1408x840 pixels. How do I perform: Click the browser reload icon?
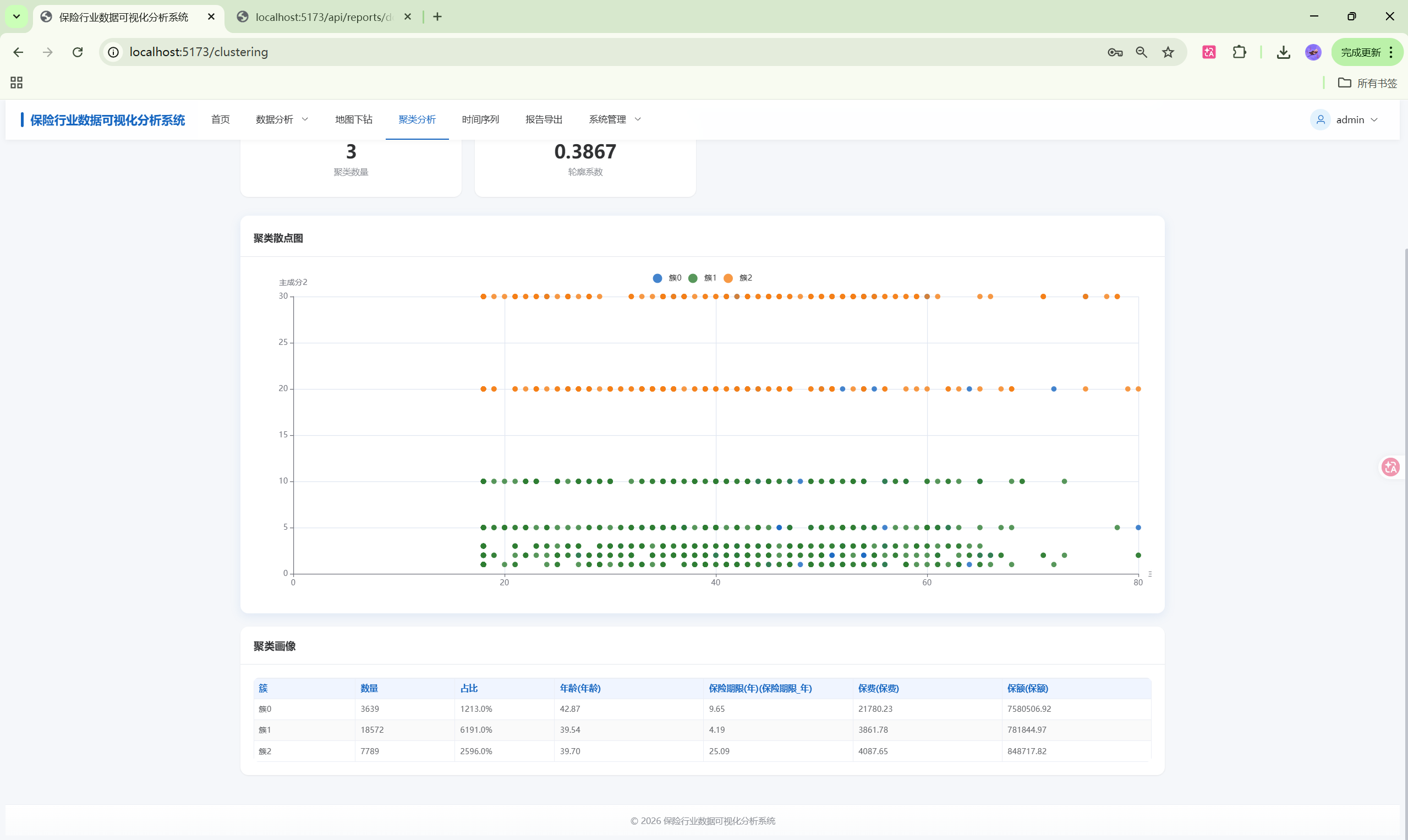tap(78, 52)
